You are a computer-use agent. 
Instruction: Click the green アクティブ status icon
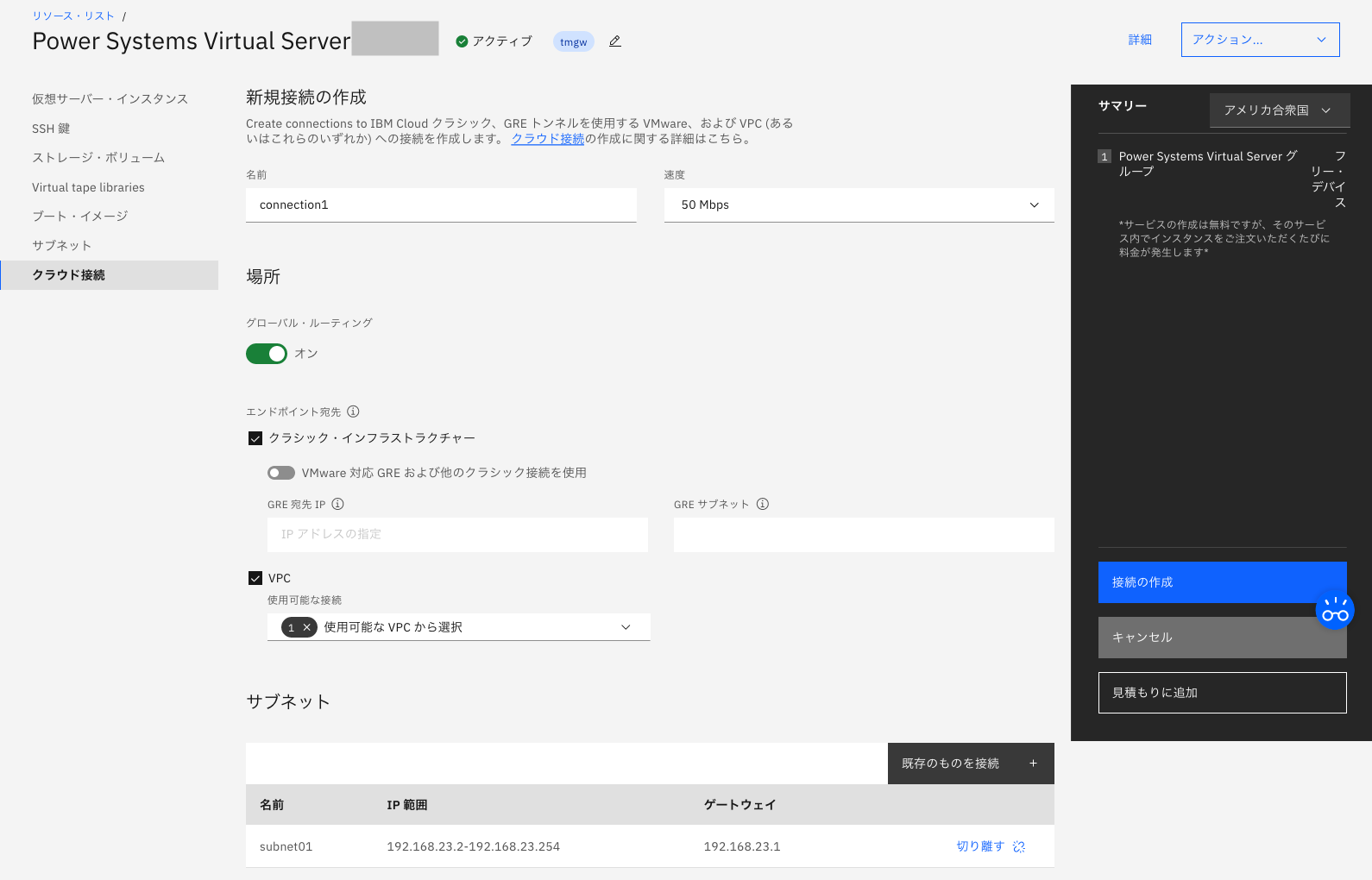click(x=462, y=41)
